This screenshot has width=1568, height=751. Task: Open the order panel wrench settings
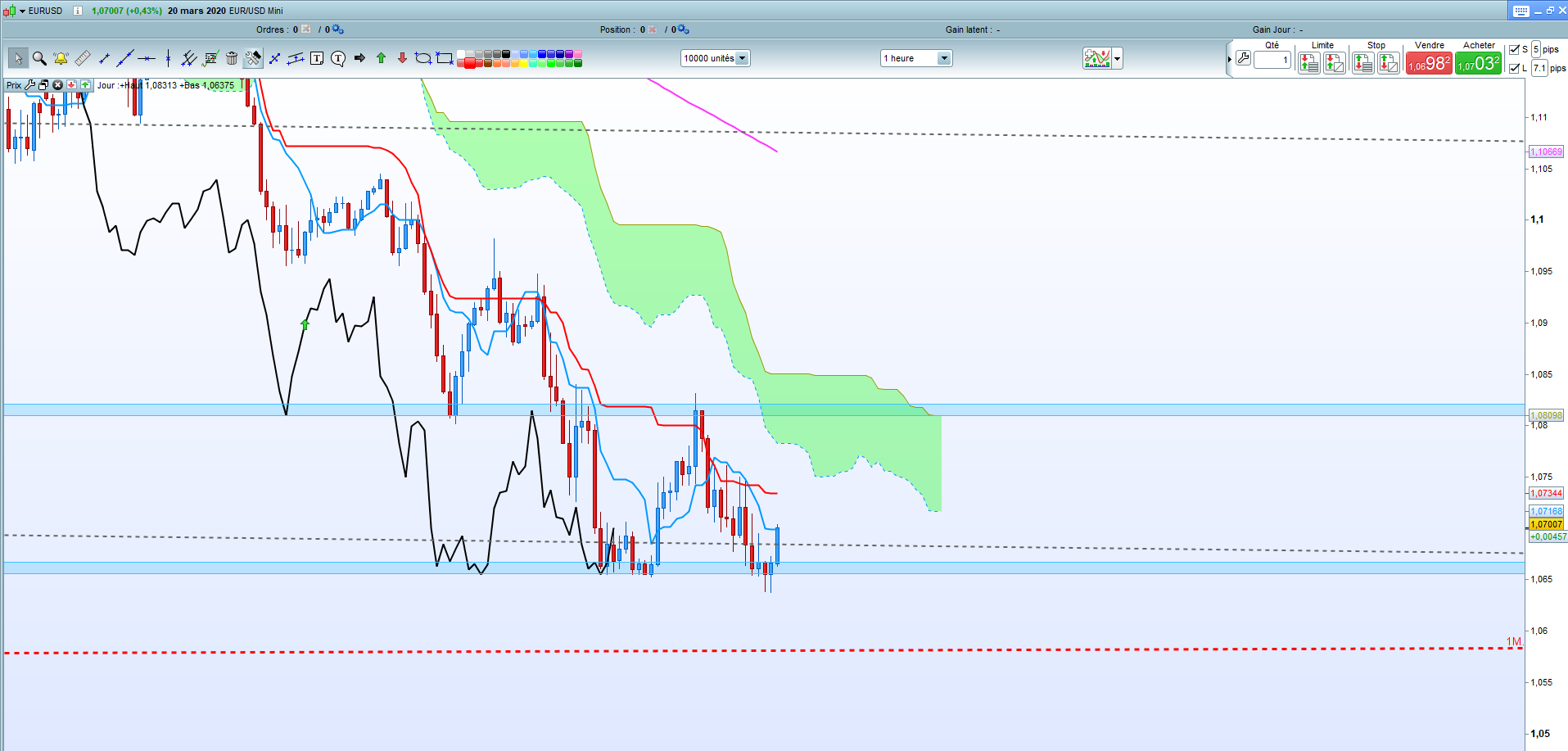pyautogui.click(x=1243, y=58)
